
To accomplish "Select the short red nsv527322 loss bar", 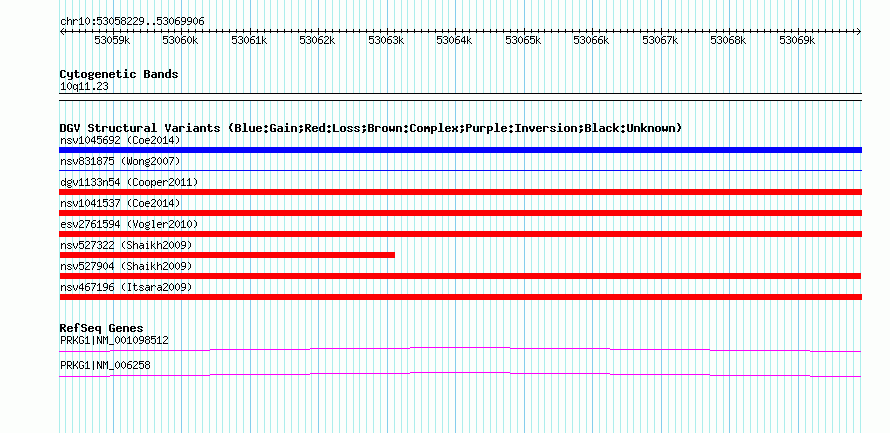I will (x=227, y=255).
